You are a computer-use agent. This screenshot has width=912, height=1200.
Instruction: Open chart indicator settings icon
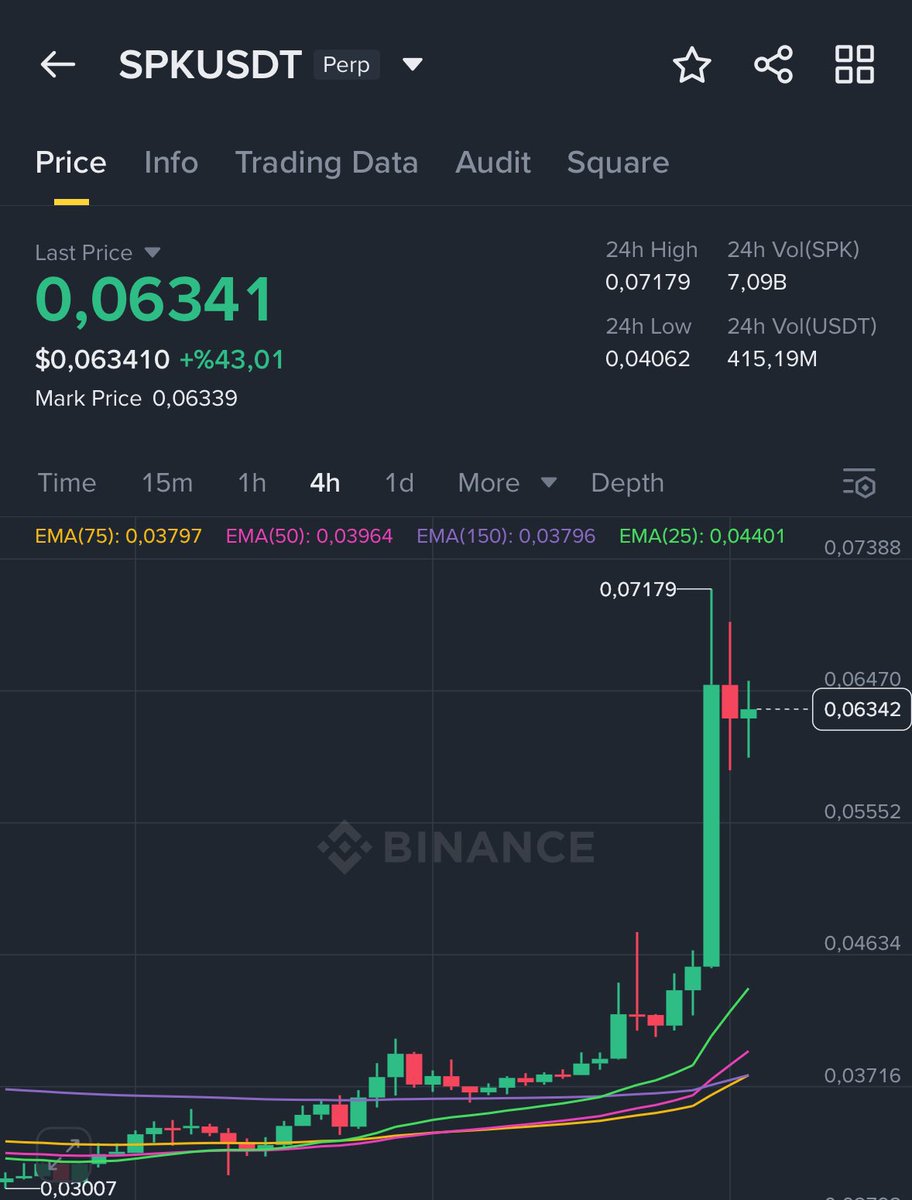pos(859,483)
